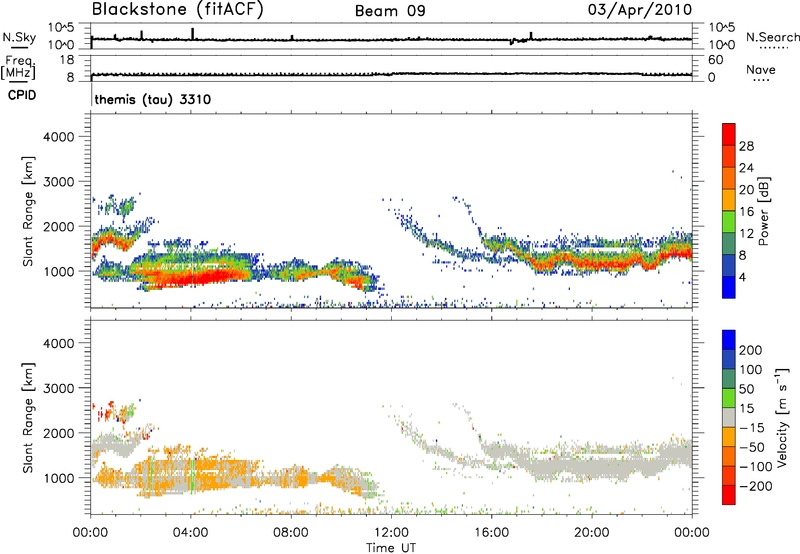Click the "24" label on Power colorbar

coord(746,168)
